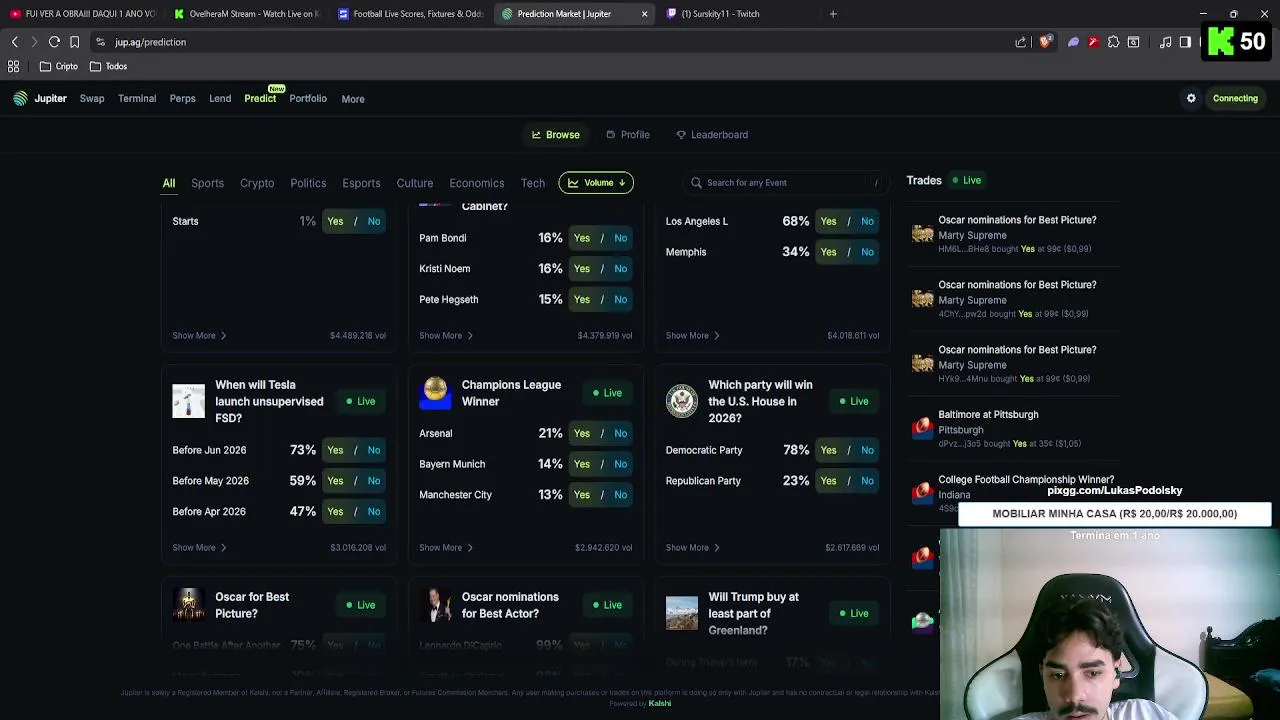The height and width of the screenshot is (720, 1280).
Task: Expand the More navigation menu
Action: [353, 99]
